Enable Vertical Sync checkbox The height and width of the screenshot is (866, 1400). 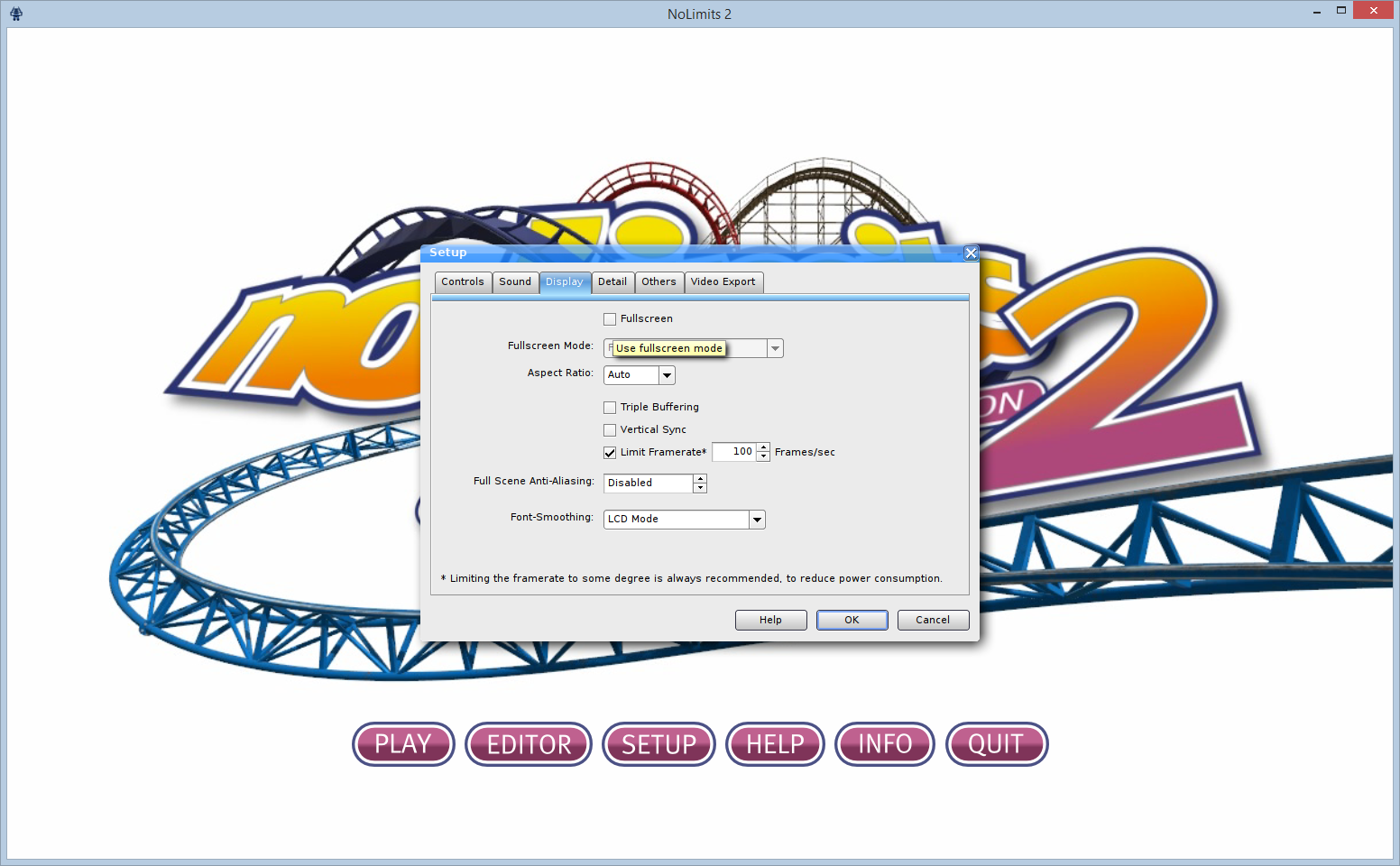tap(610, 430)
